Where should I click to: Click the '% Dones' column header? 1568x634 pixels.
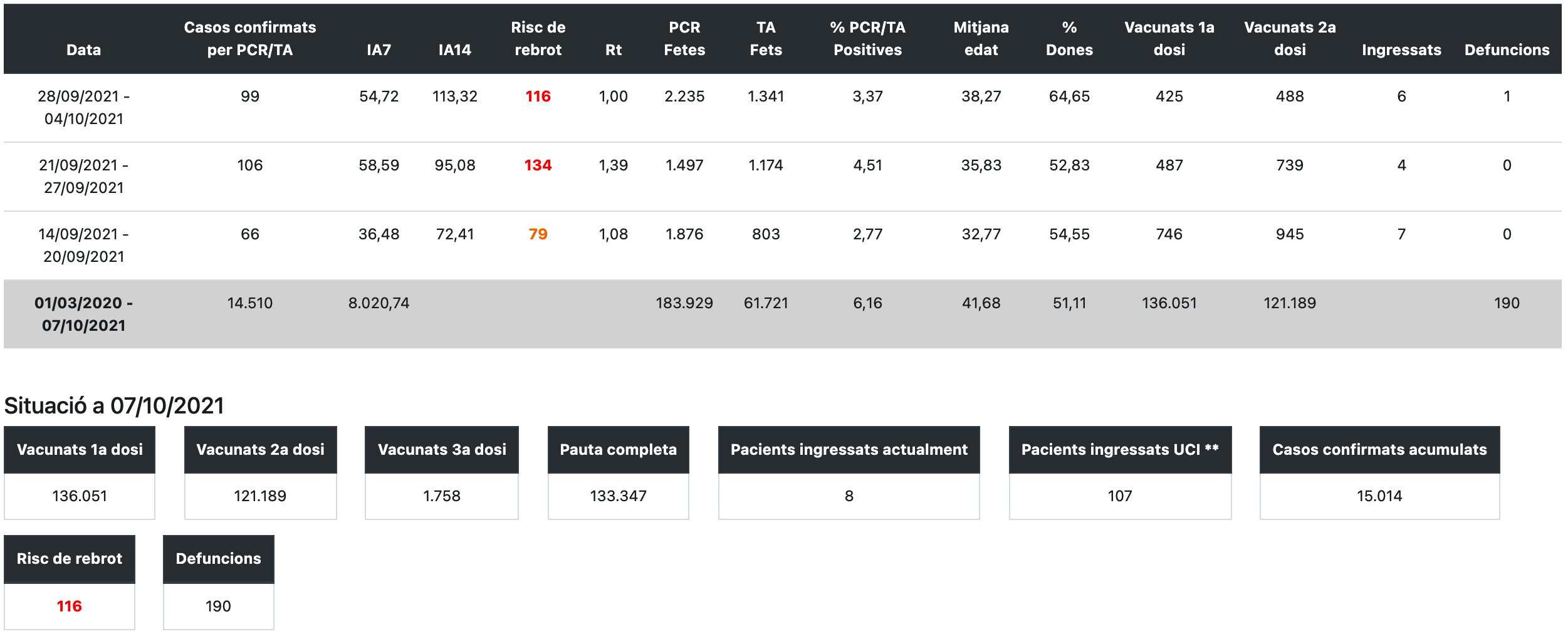point(1069,39)
